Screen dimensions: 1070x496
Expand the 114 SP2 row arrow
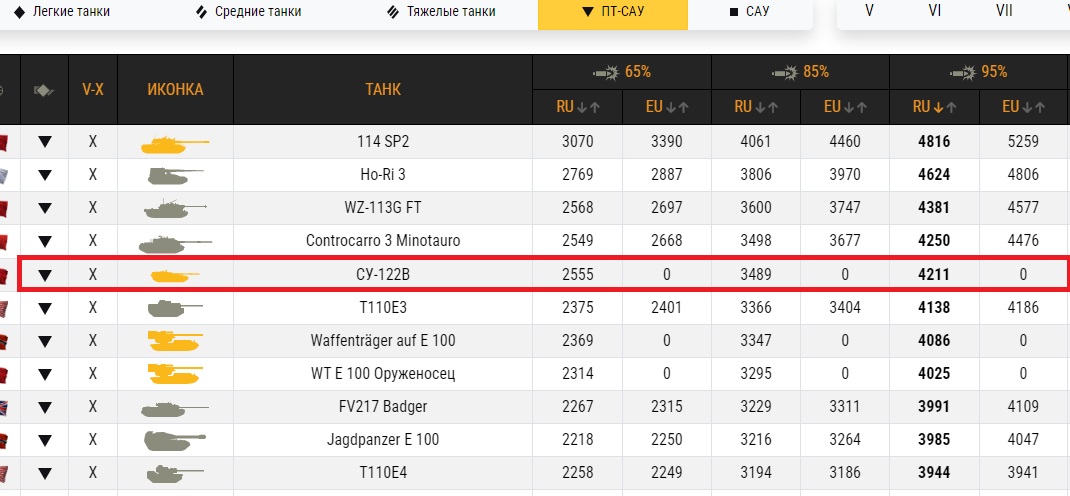[44, 143]
